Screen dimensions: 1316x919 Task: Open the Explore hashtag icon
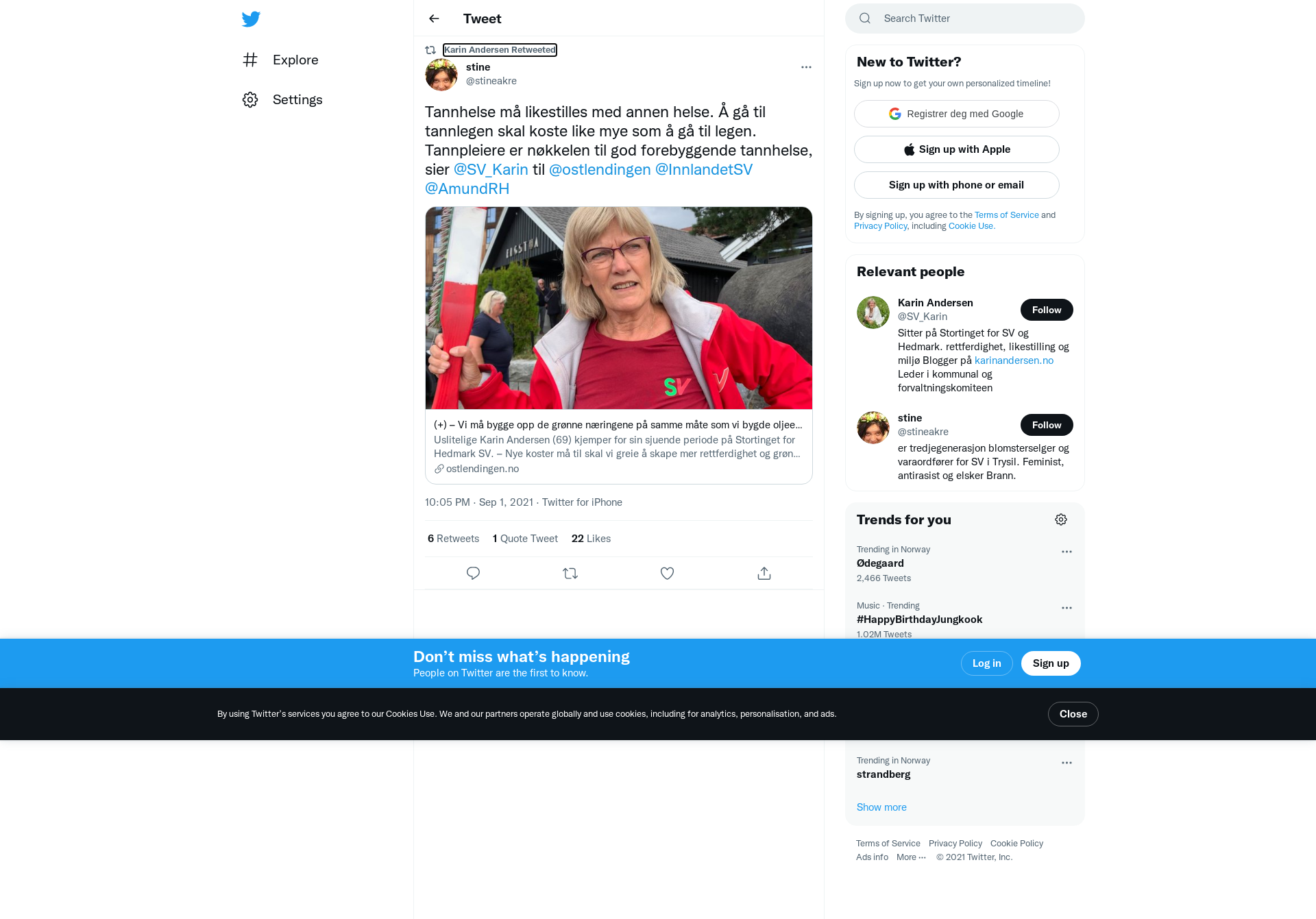(250, 60)
